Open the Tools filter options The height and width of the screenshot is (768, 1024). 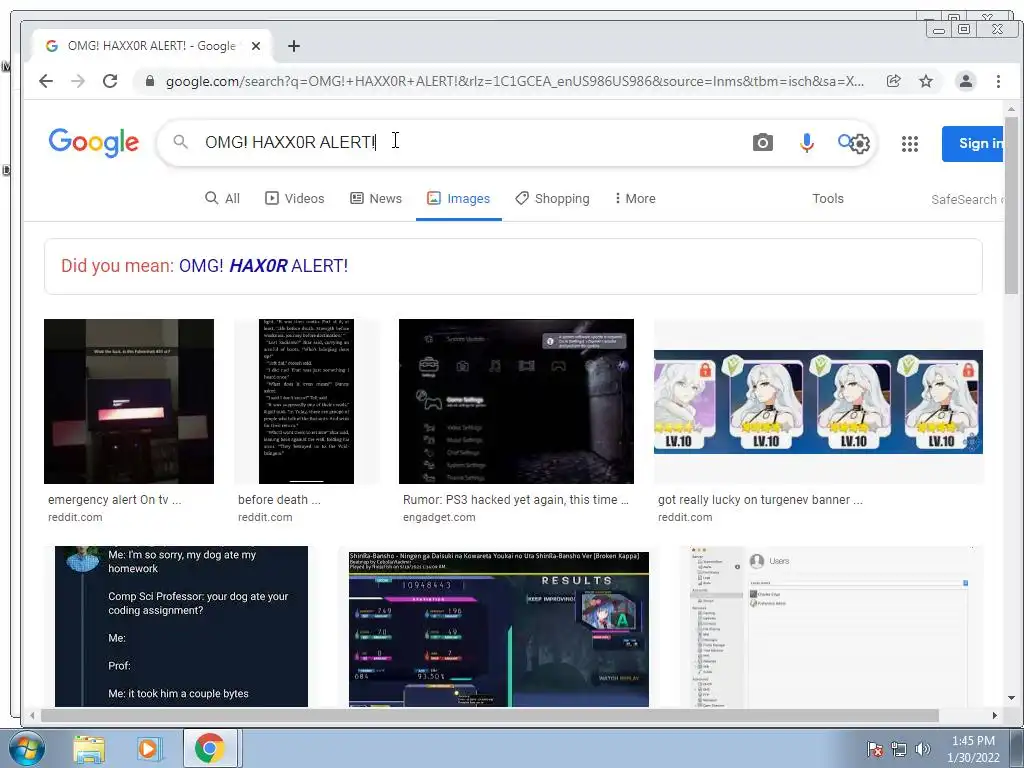(827, 199)
